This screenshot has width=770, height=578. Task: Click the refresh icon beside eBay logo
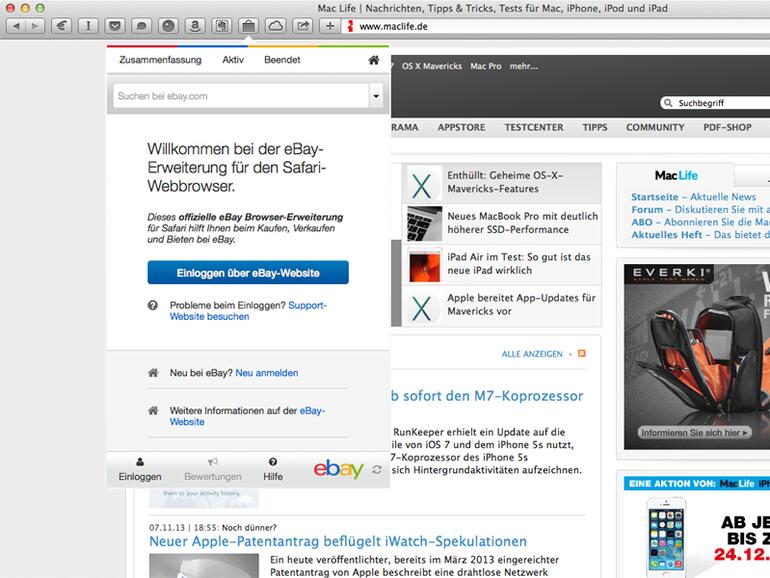point(377,469)
